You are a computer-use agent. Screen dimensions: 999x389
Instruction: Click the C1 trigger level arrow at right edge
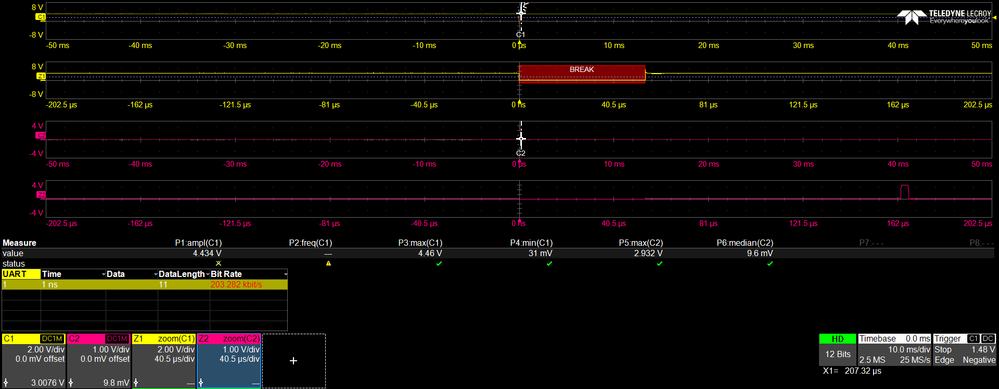click(x=995, y=17)
